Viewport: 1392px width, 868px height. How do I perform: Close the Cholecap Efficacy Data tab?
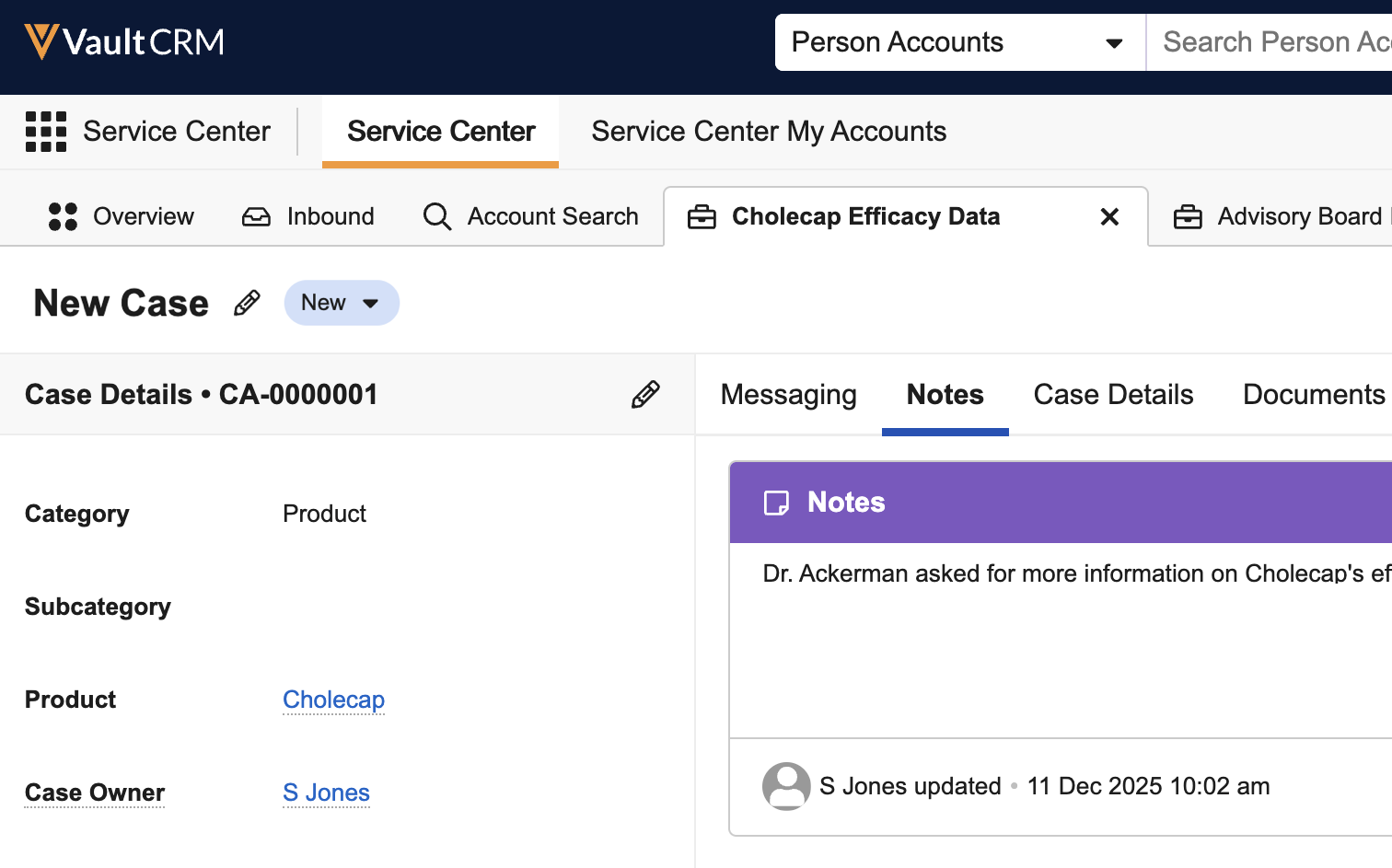click(x=1109, y=217)
